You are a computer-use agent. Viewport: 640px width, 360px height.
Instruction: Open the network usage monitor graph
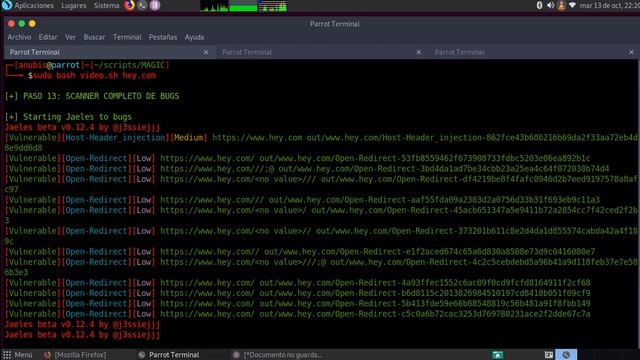tap(273, 6)
